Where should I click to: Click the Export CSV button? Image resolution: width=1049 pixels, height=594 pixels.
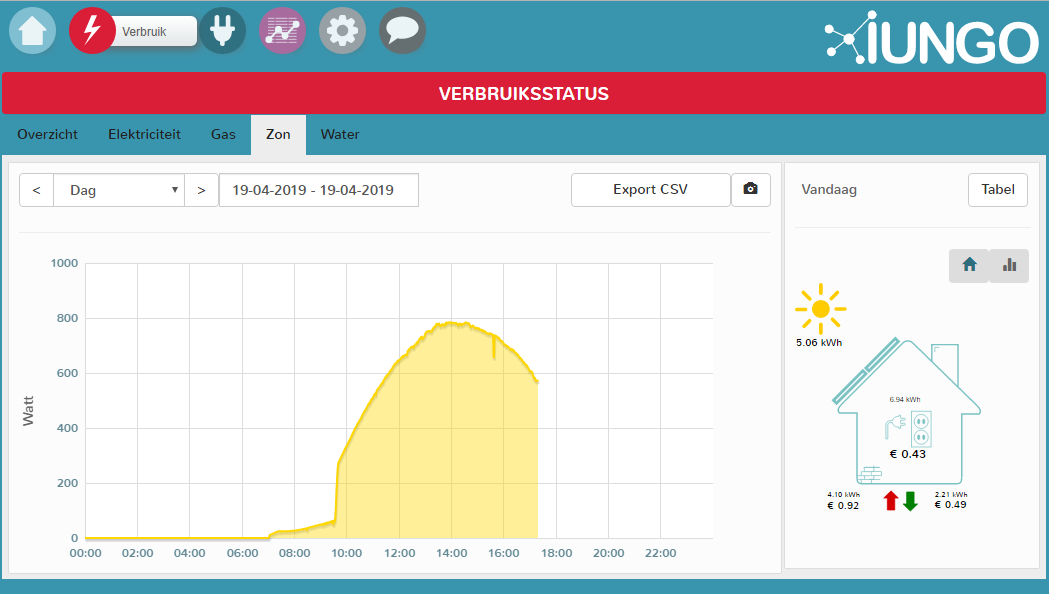click(650, 190)
